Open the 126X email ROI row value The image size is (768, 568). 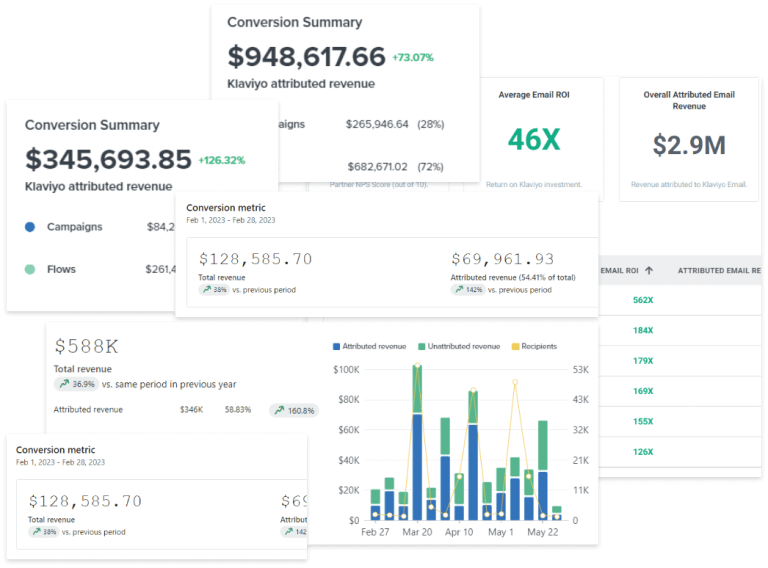642,452
